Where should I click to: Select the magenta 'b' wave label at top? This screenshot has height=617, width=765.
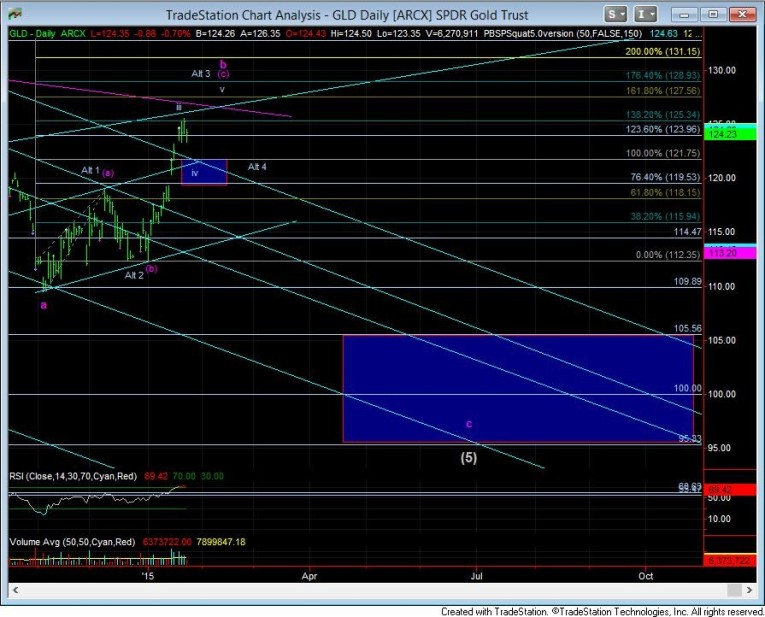pos(223,64)
